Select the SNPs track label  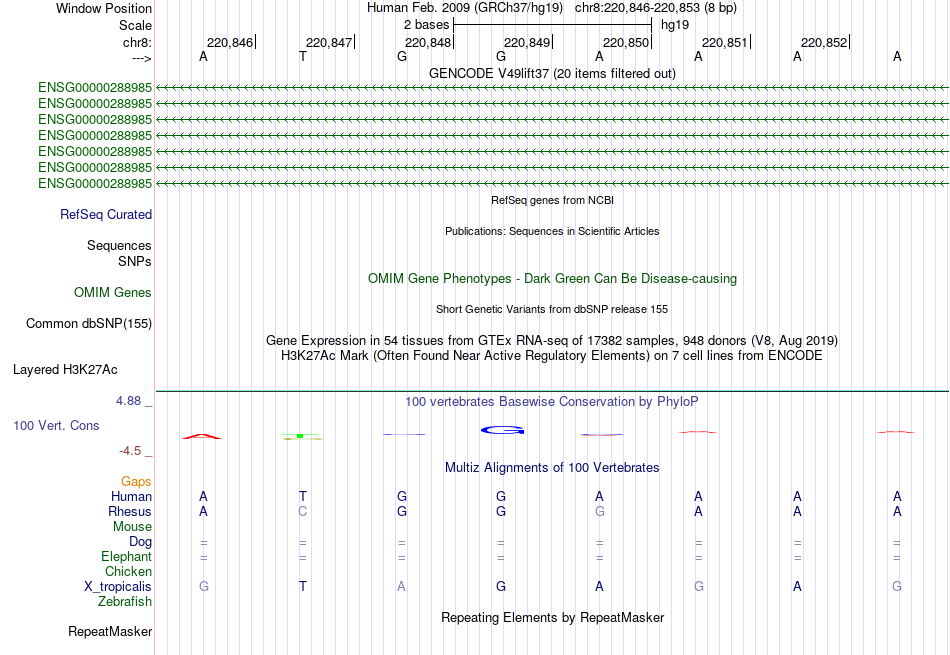(x=135, y=261)
